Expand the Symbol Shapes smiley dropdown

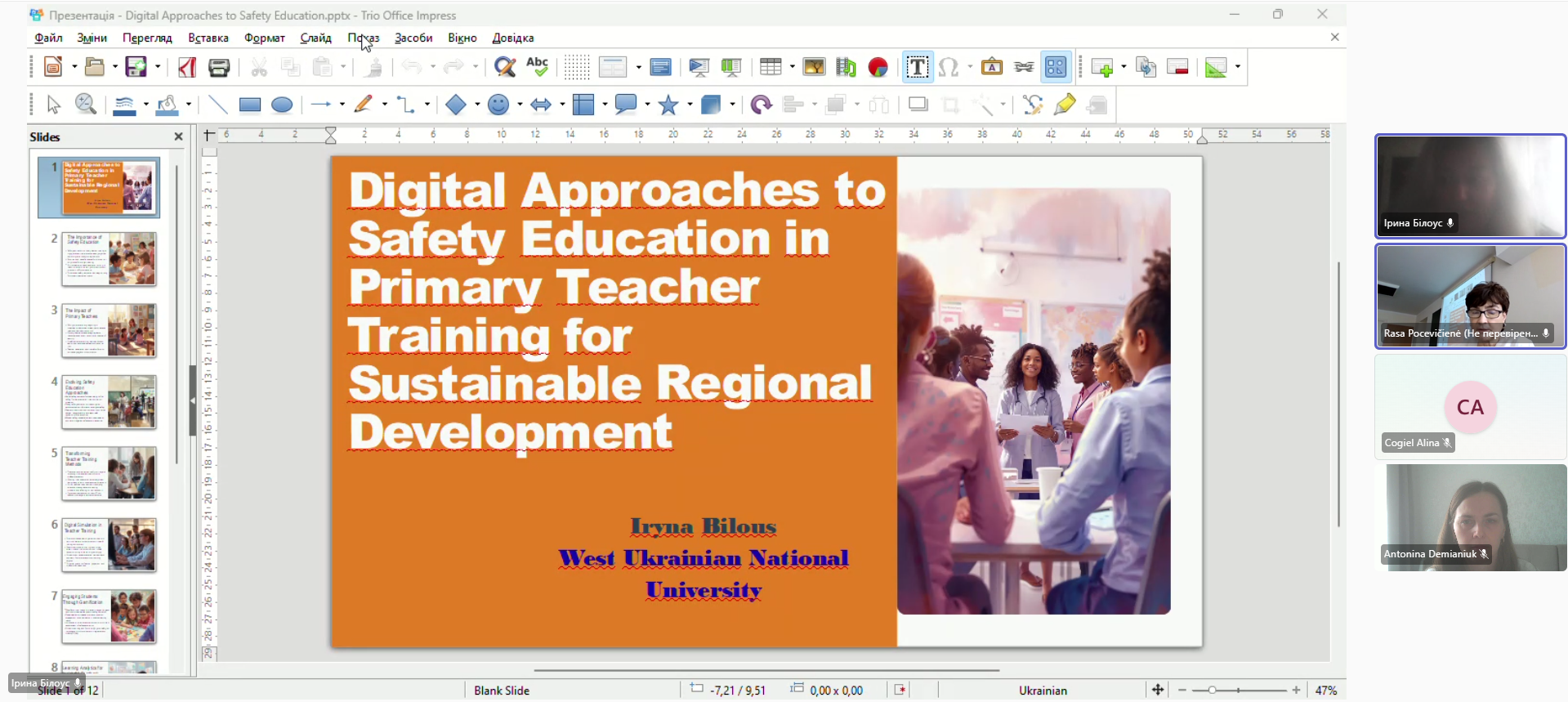tap(518, 105)
